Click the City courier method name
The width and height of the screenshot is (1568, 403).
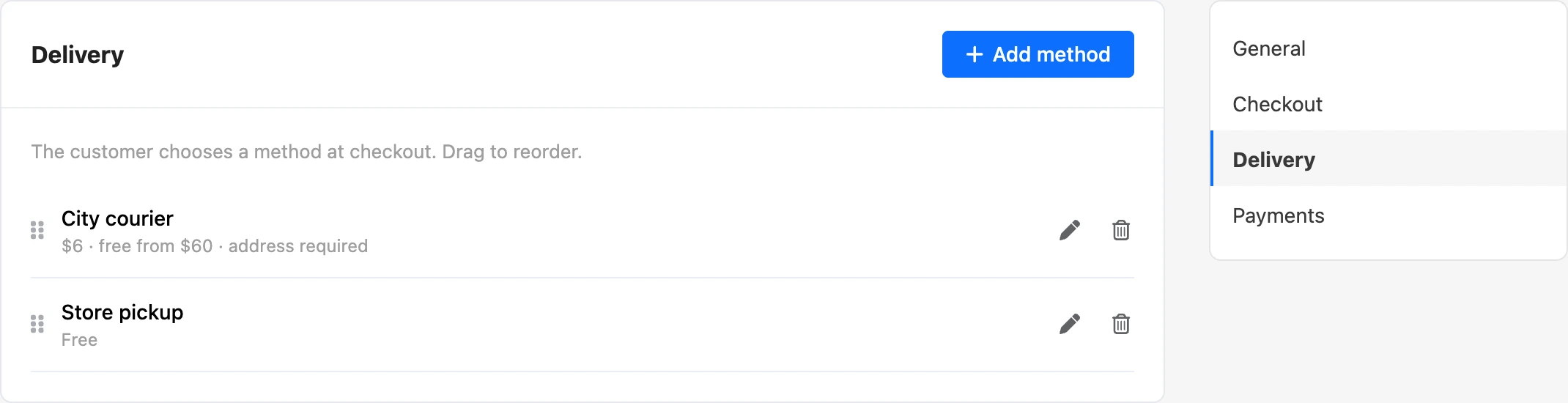[117, 218]
